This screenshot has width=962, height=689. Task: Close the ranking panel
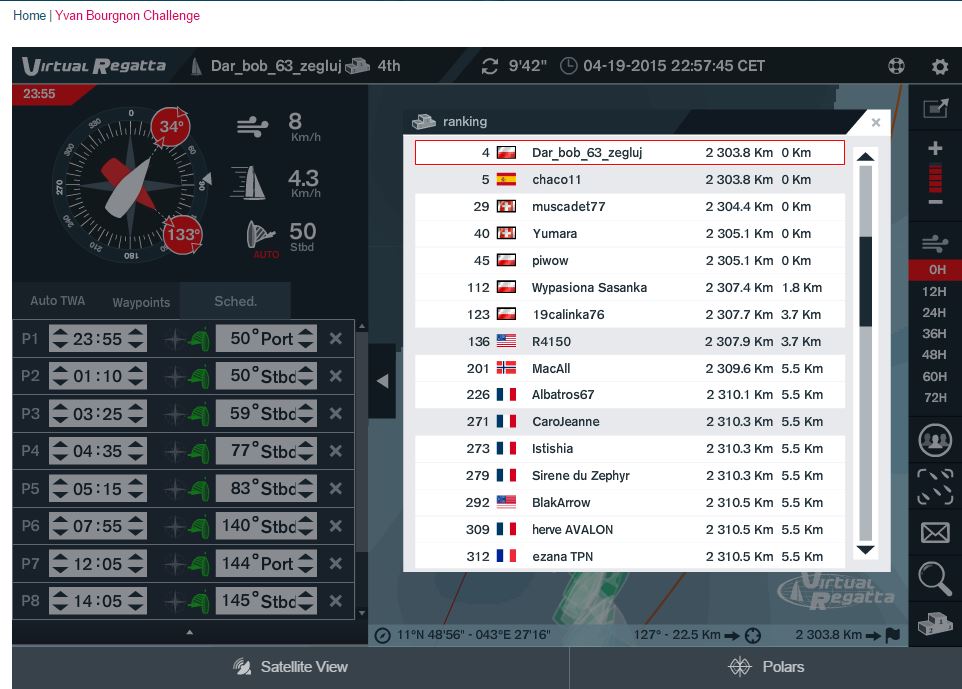(x=876, y=122)
